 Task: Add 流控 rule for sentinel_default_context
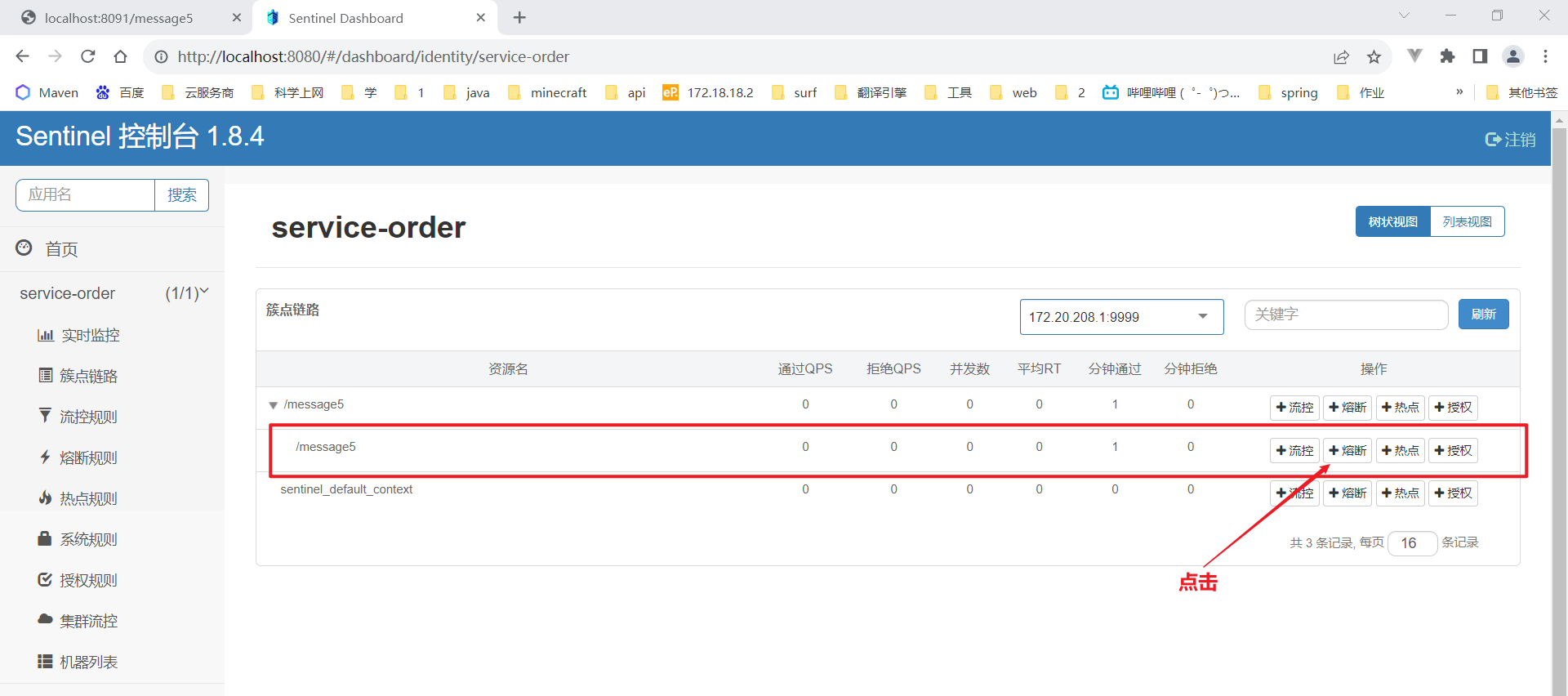point(1294,493)
